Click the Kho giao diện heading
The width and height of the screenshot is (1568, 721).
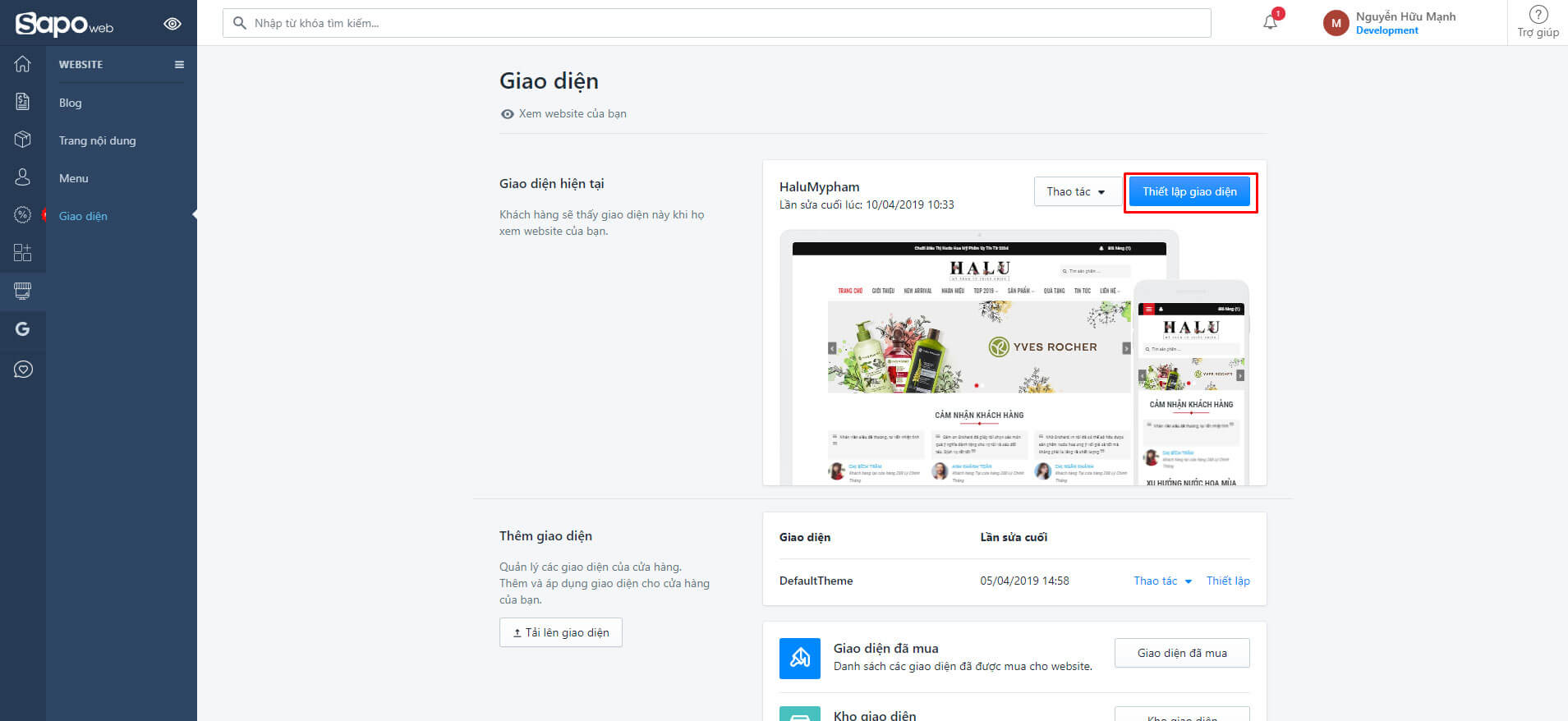click(x=875, y=715)
